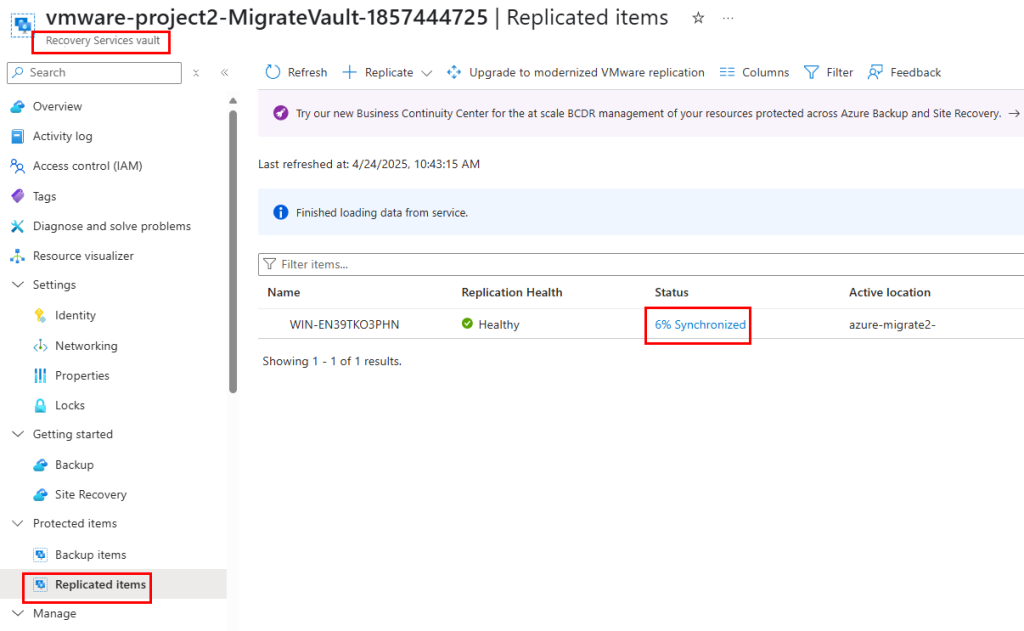
Task: Click the Feedback icon in the toolbar
Action: 875,73
